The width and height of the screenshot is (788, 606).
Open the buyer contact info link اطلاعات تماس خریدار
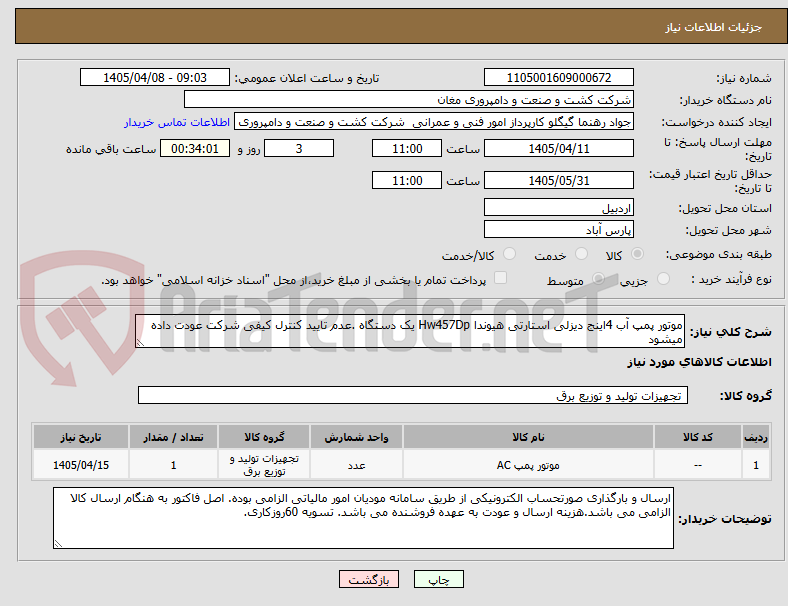pyautogui.click(x=177, y=122)
